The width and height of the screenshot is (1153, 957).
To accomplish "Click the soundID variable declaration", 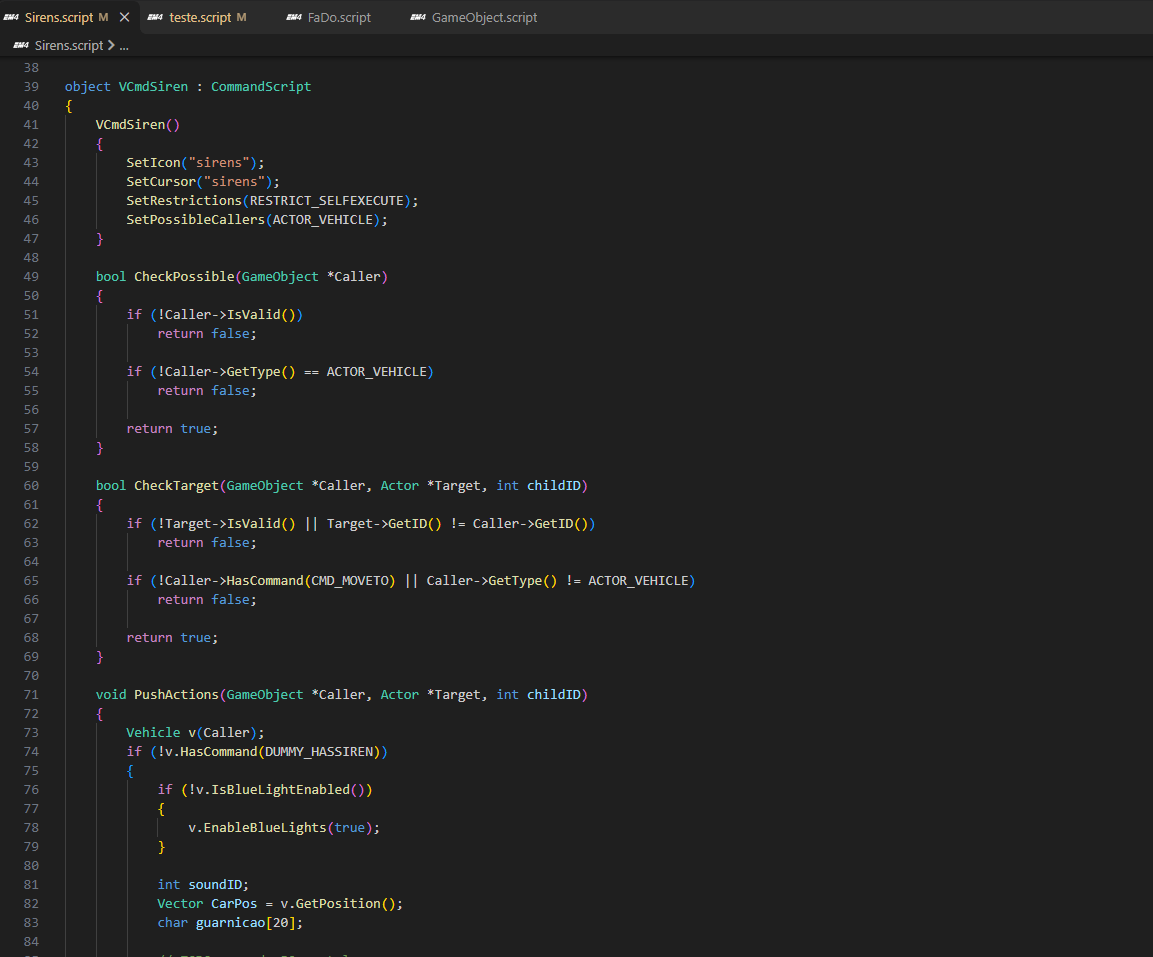I will coord(215,884).
